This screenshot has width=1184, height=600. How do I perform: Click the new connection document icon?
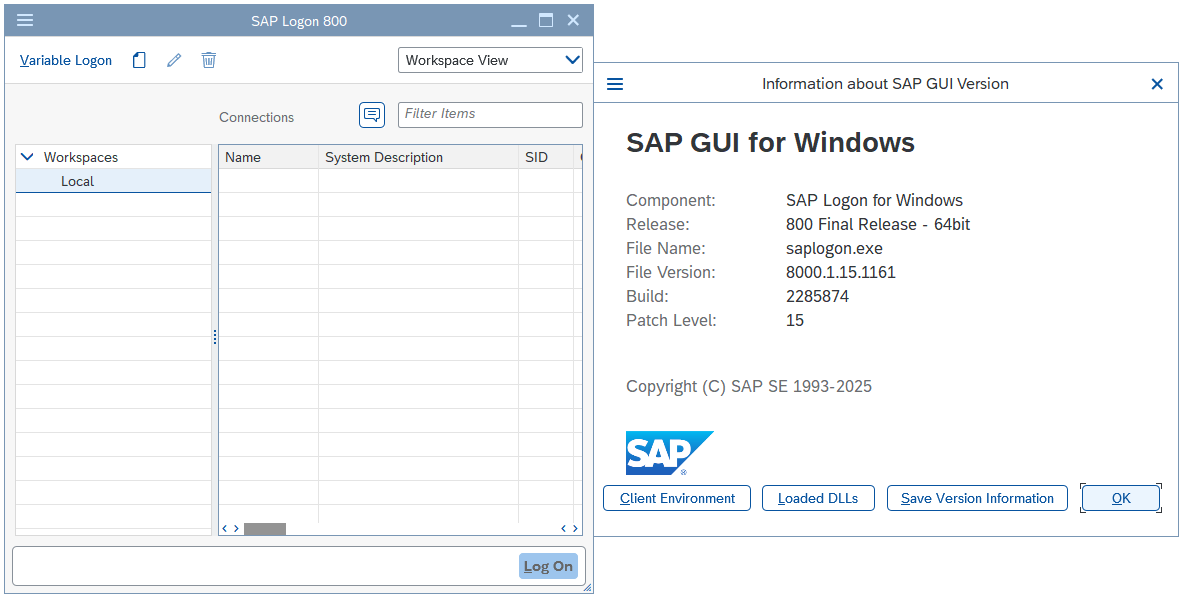pos(139,60)
